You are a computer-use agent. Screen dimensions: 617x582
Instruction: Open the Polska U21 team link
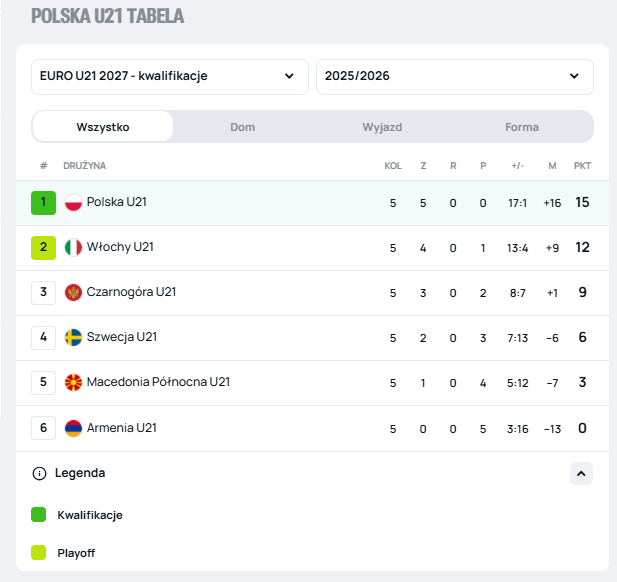117,203
